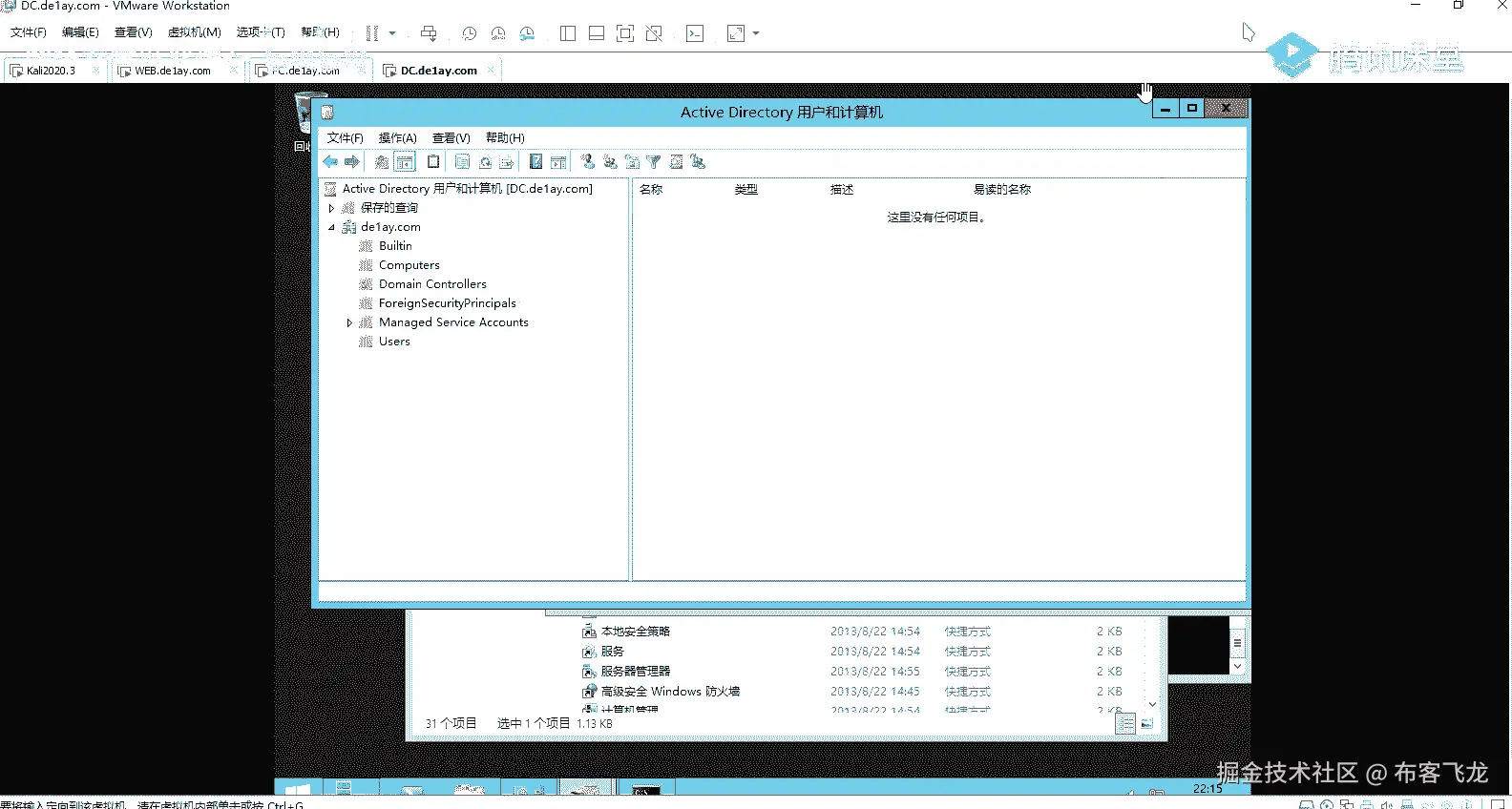Click the Back arrow in AD toolbar
This screenshot has width=1512, height=809.
(330, 162)
